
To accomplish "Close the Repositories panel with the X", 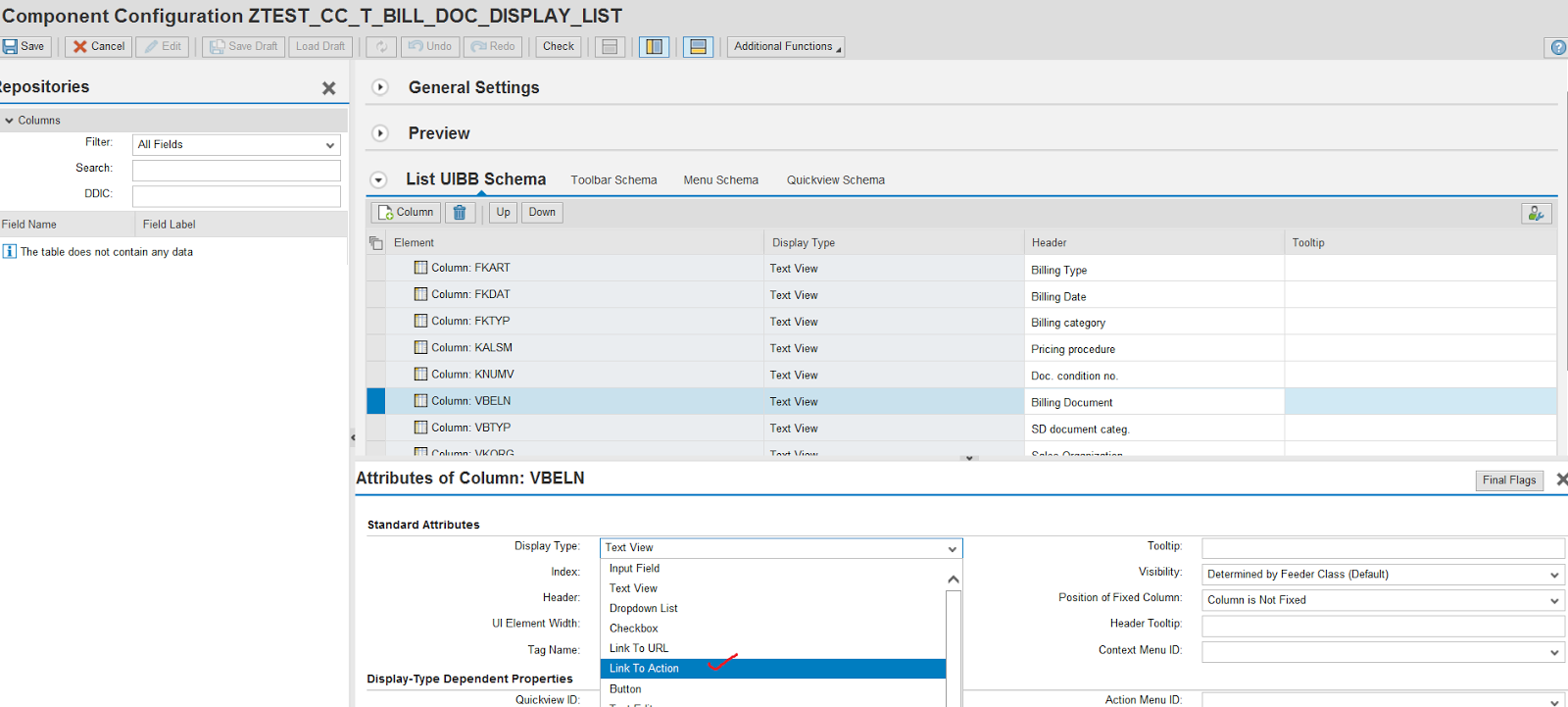I will 328,88.
